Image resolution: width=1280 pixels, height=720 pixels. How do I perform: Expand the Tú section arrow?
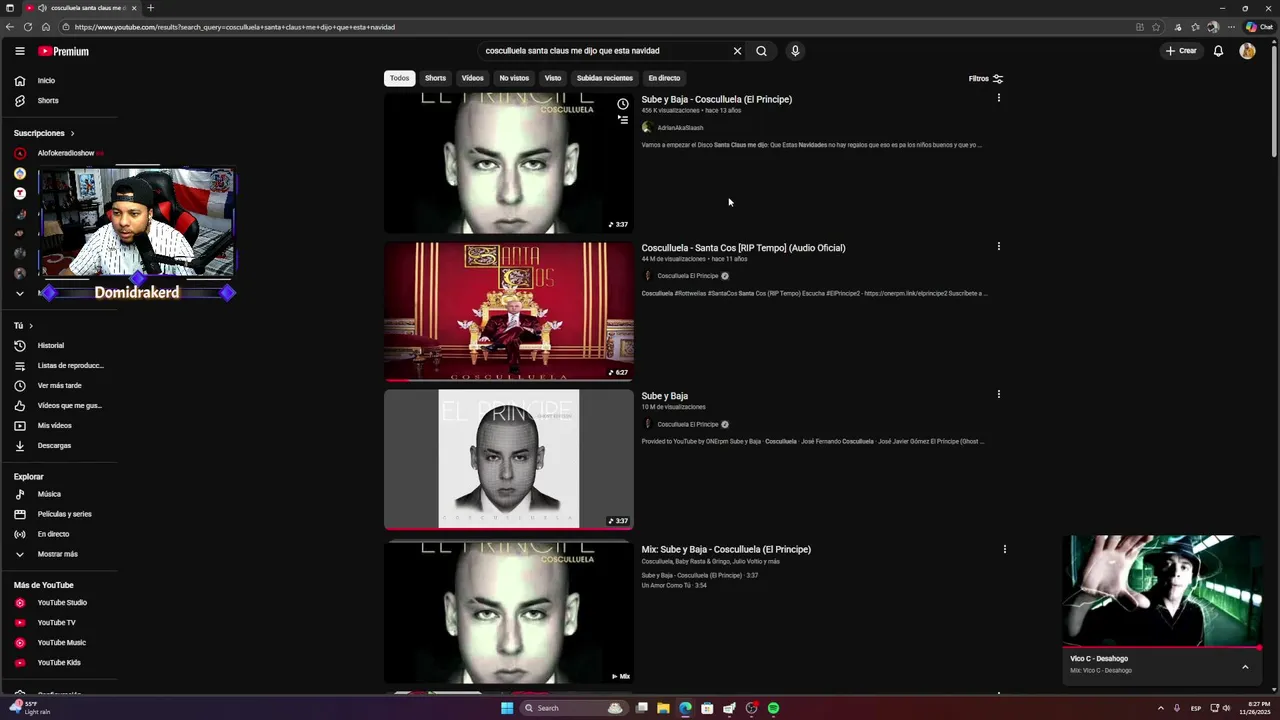click(x=31, y=326)
